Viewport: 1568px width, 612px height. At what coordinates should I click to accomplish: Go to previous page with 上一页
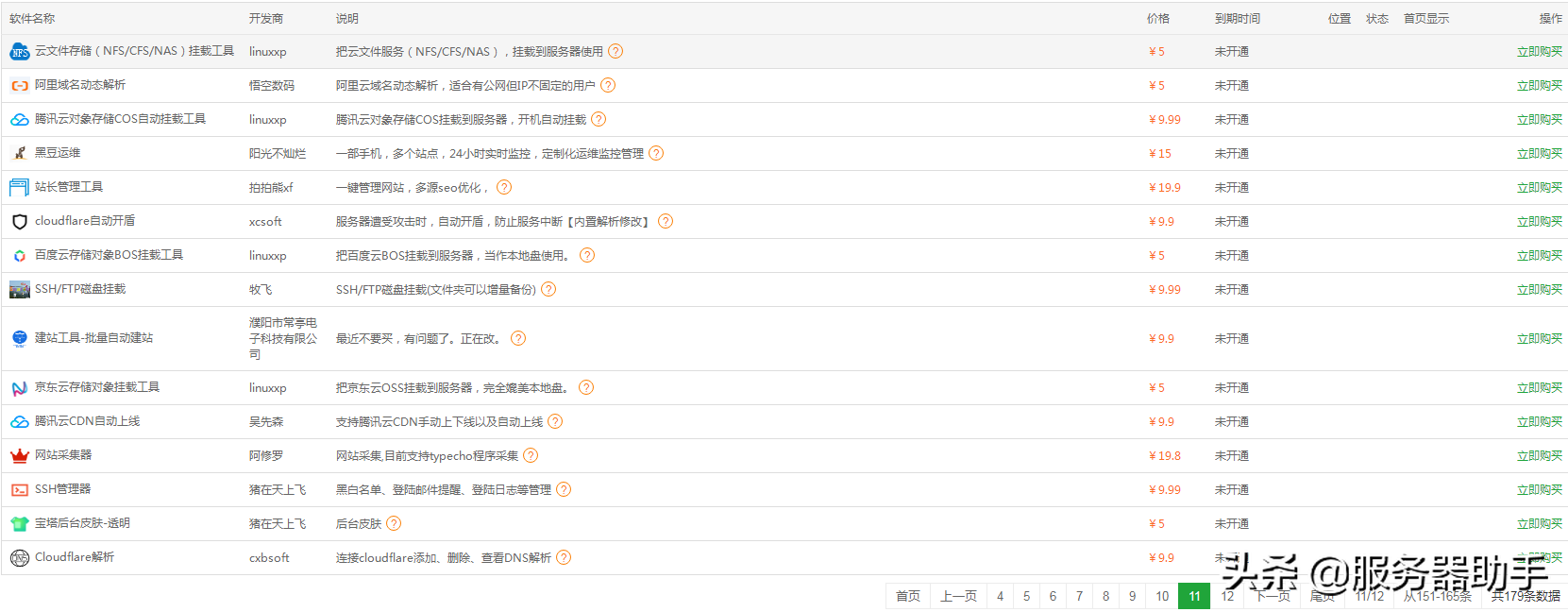959,596
